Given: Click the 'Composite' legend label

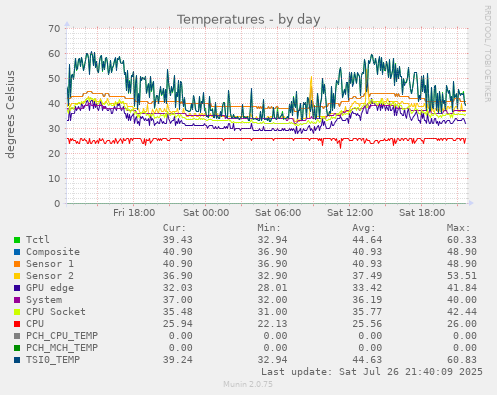Looking at the screenshot, I should coord(53,252).
